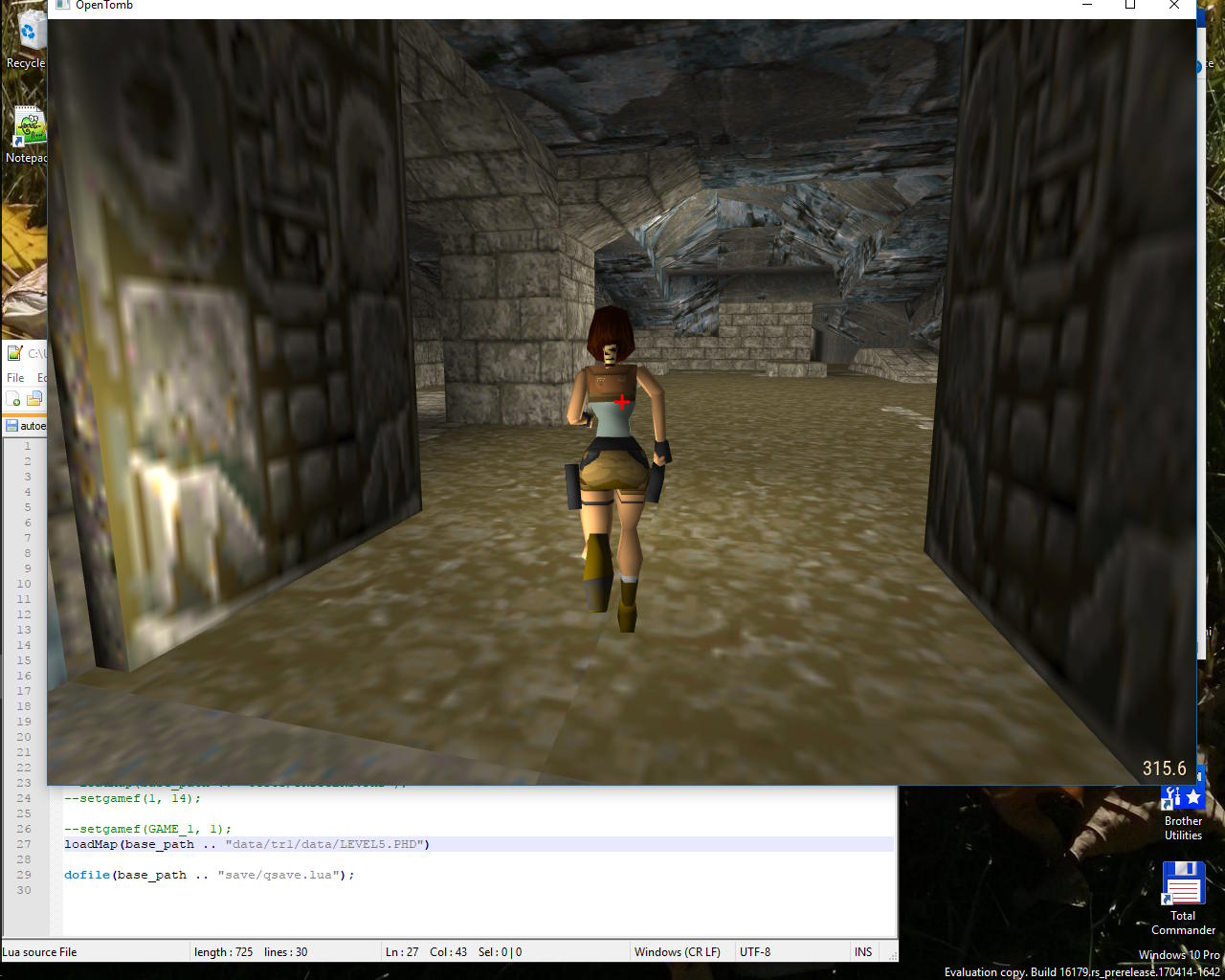Screen dimensions: 1225x980
Task: Click the UTF-8 encoding status field
Action: [x=754, y=951]
